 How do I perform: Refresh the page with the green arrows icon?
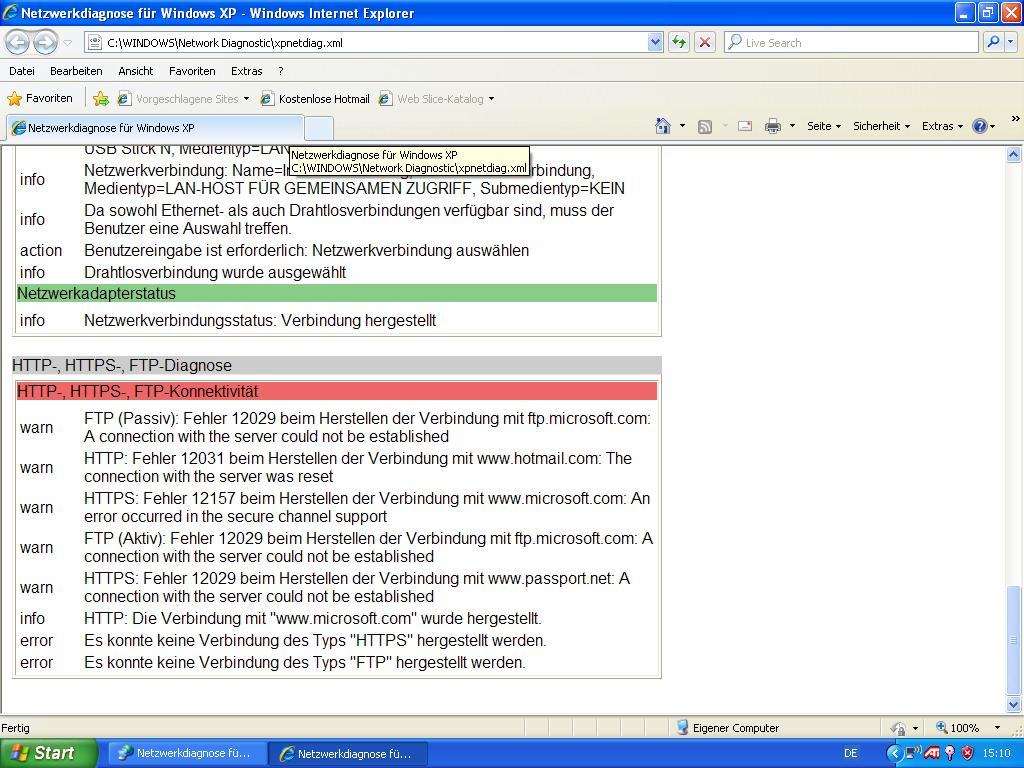(679, 42)
